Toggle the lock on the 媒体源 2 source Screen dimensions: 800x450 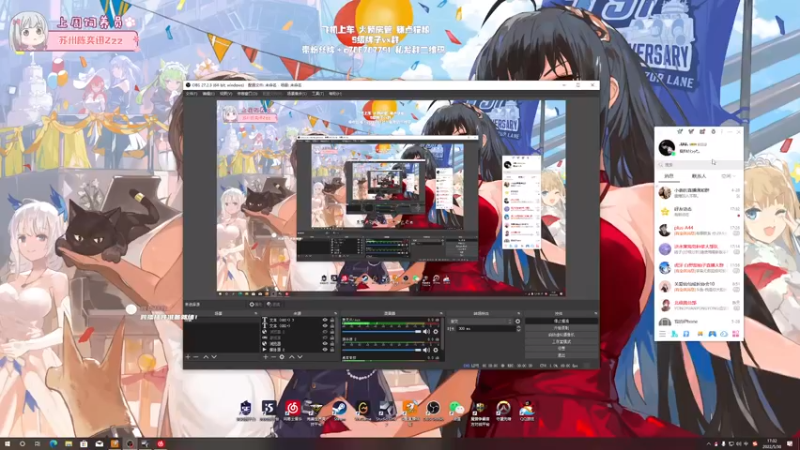coord(332,349)
